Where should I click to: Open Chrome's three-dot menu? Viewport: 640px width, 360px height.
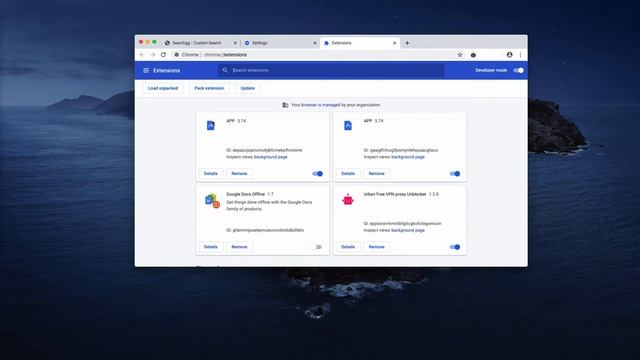(x=520, y=55)
